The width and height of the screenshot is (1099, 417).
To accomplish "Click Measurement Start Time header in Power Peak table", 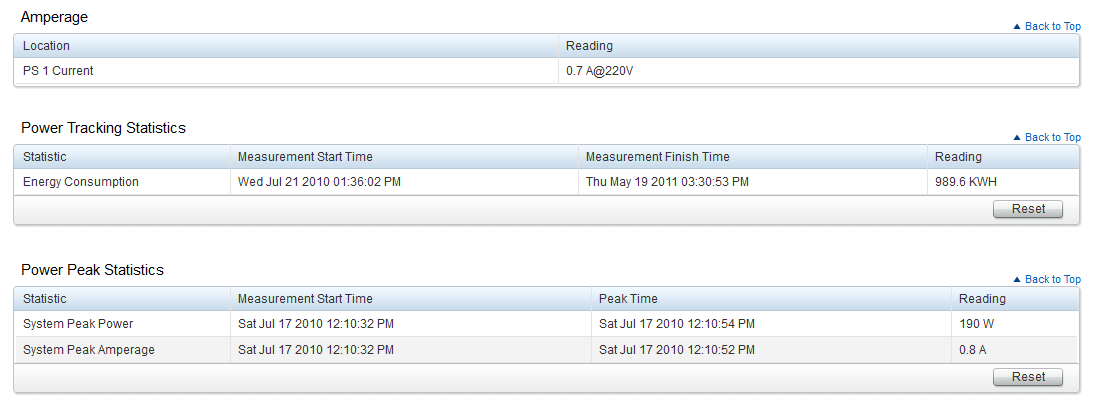I will point(305,299).
